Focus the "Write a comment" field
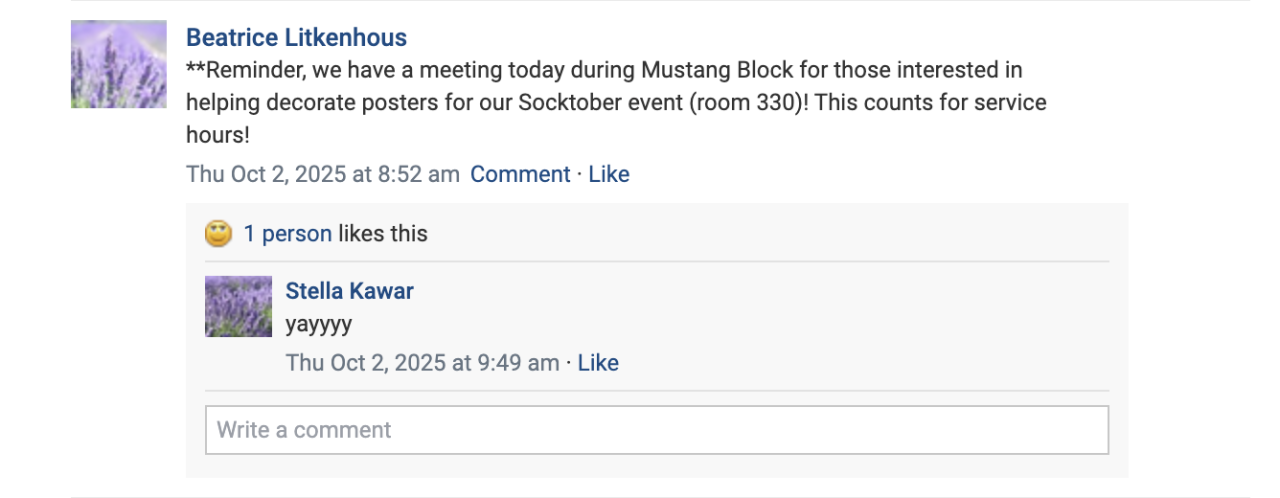Image resolution: width=1280 pixels, height=498 pixels. pyautogui.click(x=656, y=430)
